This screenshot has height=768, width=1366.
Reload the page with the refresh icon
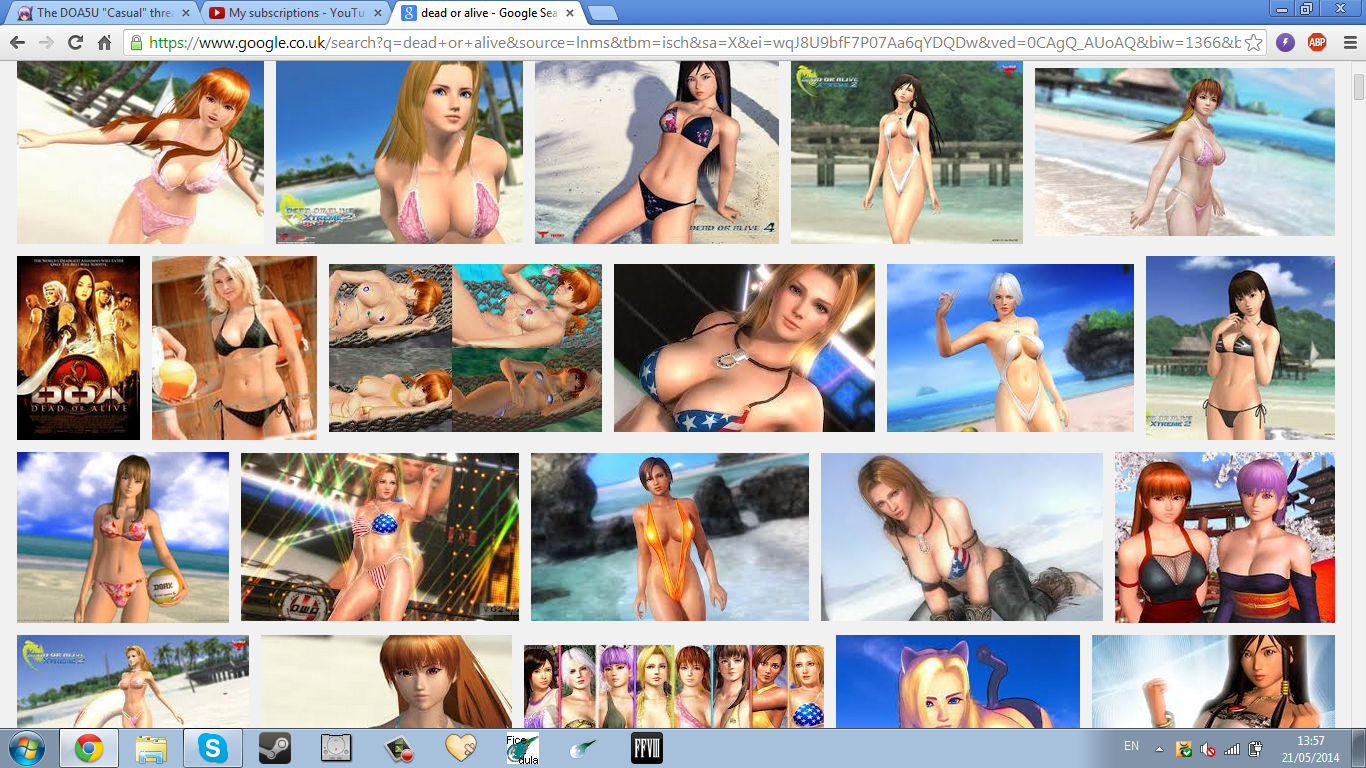click(x=75, y=43)
